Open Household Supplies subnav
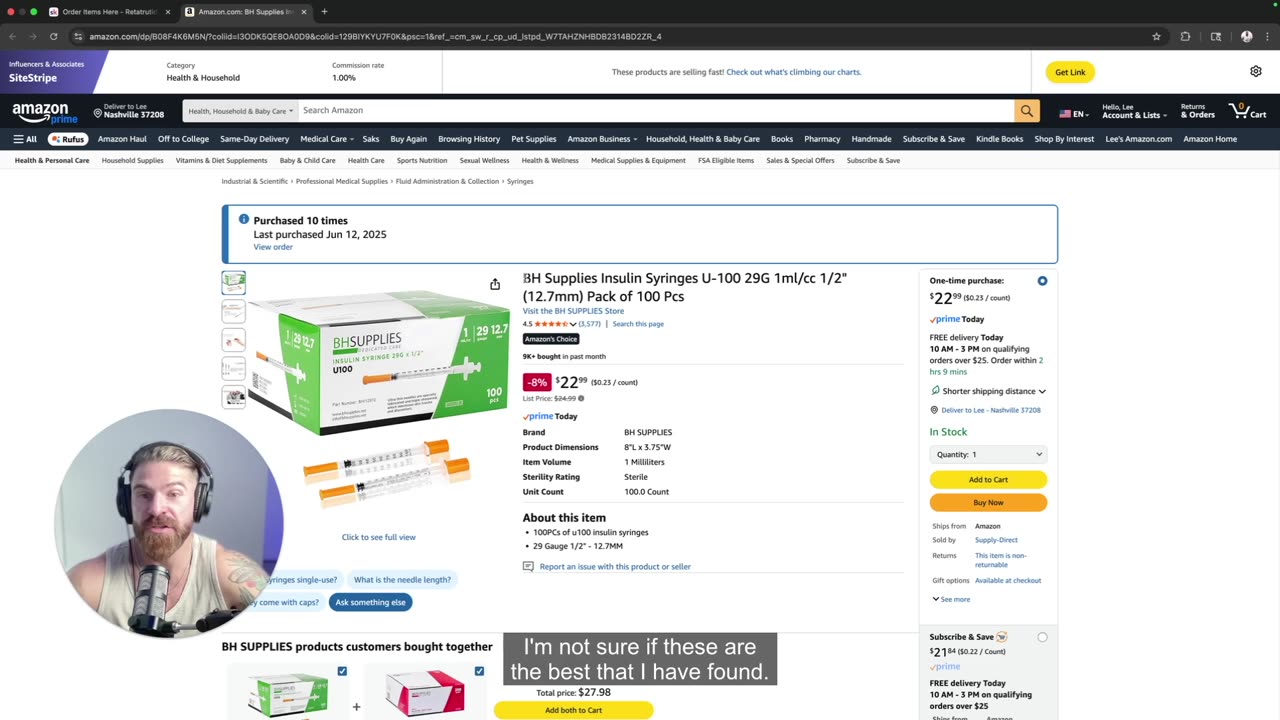Viewport: 1280px width, 720px height. [132, 160]
